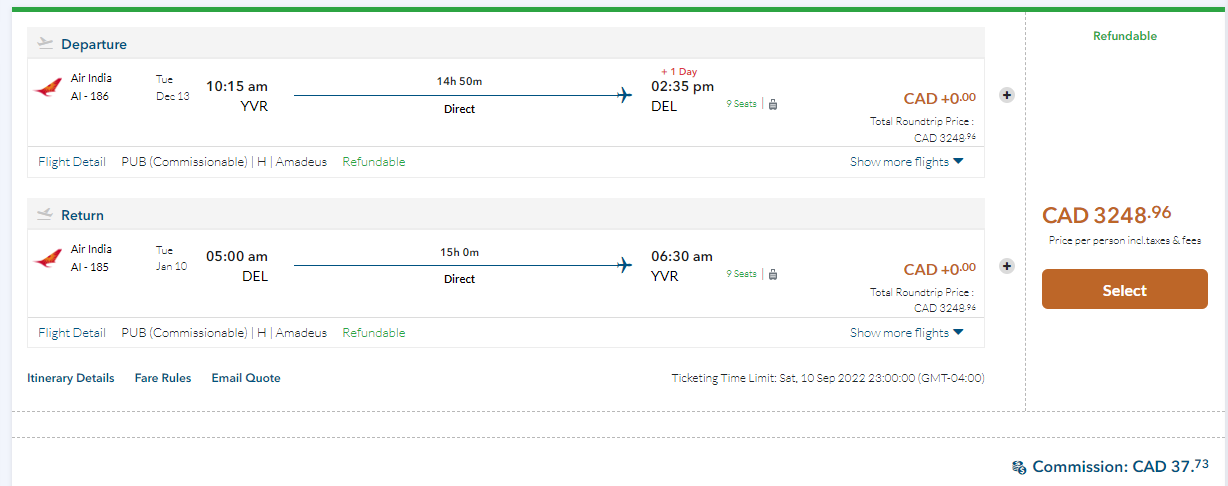Click the plus icon beside return flight price
The height and width of the screenshot is (486, 1228).
tap(1007, 266)
